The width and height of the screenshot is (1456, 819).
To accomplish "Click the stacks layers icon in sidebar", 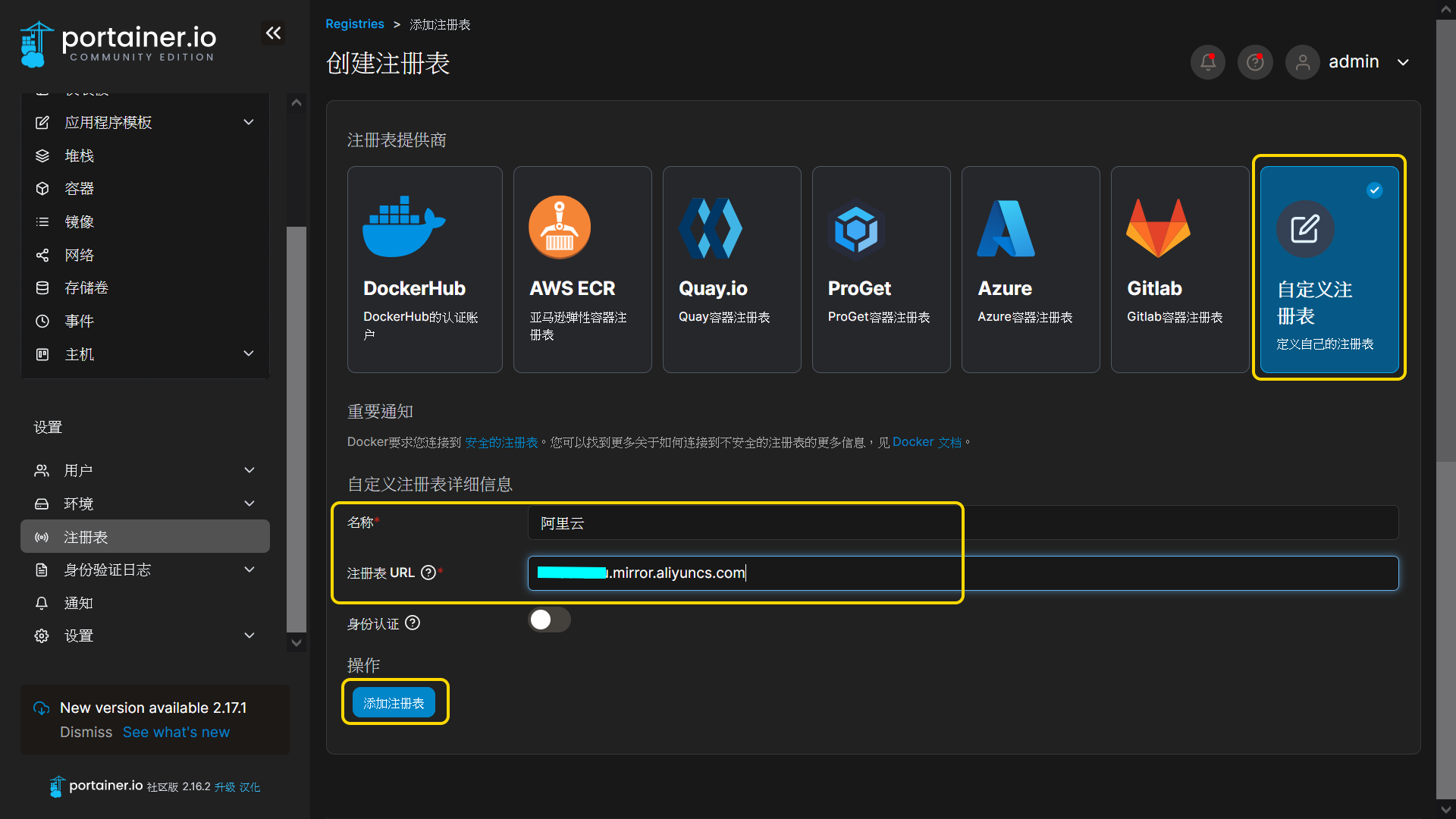I will [x=42, y=155].
